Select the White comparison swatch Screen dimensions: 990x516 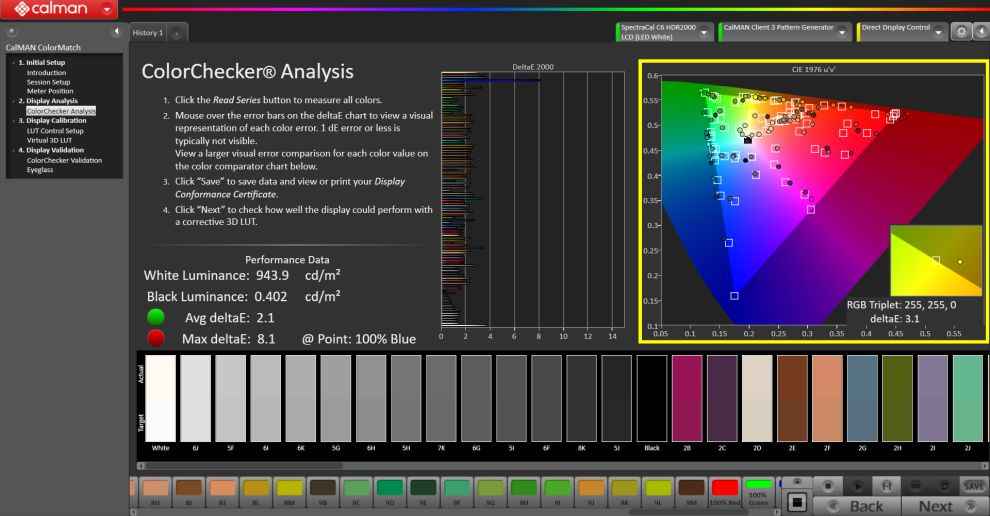160,399
